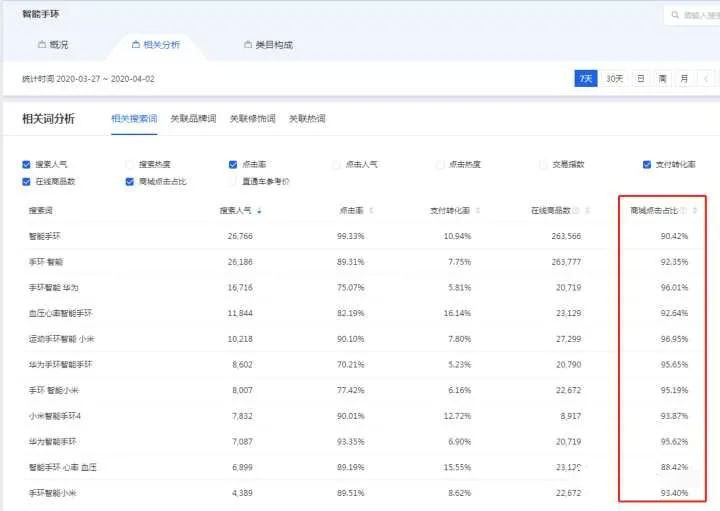Click search popularity value 11,844
This screenshot has width=720, height=511.
pyautogui.click(x=240, y=314)
